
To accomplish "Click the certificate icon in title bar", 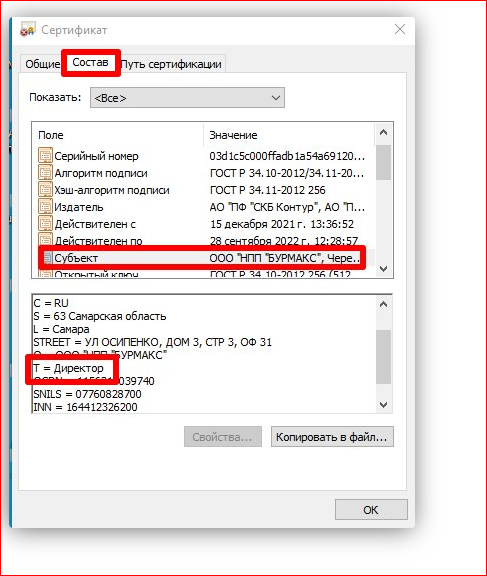I will 28,29.
